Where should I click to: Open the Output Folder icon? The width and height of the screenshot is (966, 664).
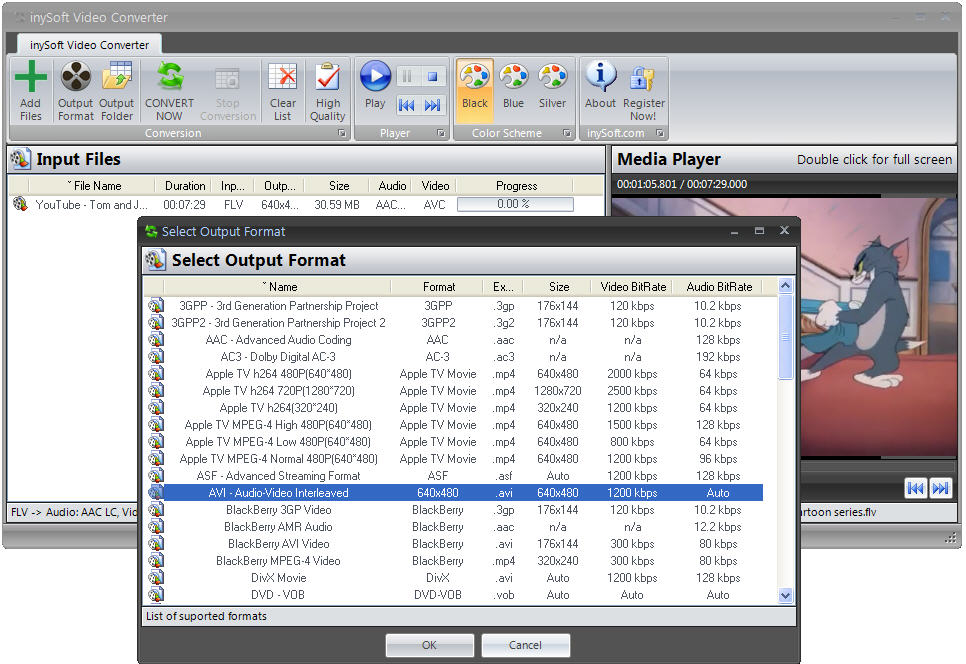click(x=116, y=77)
